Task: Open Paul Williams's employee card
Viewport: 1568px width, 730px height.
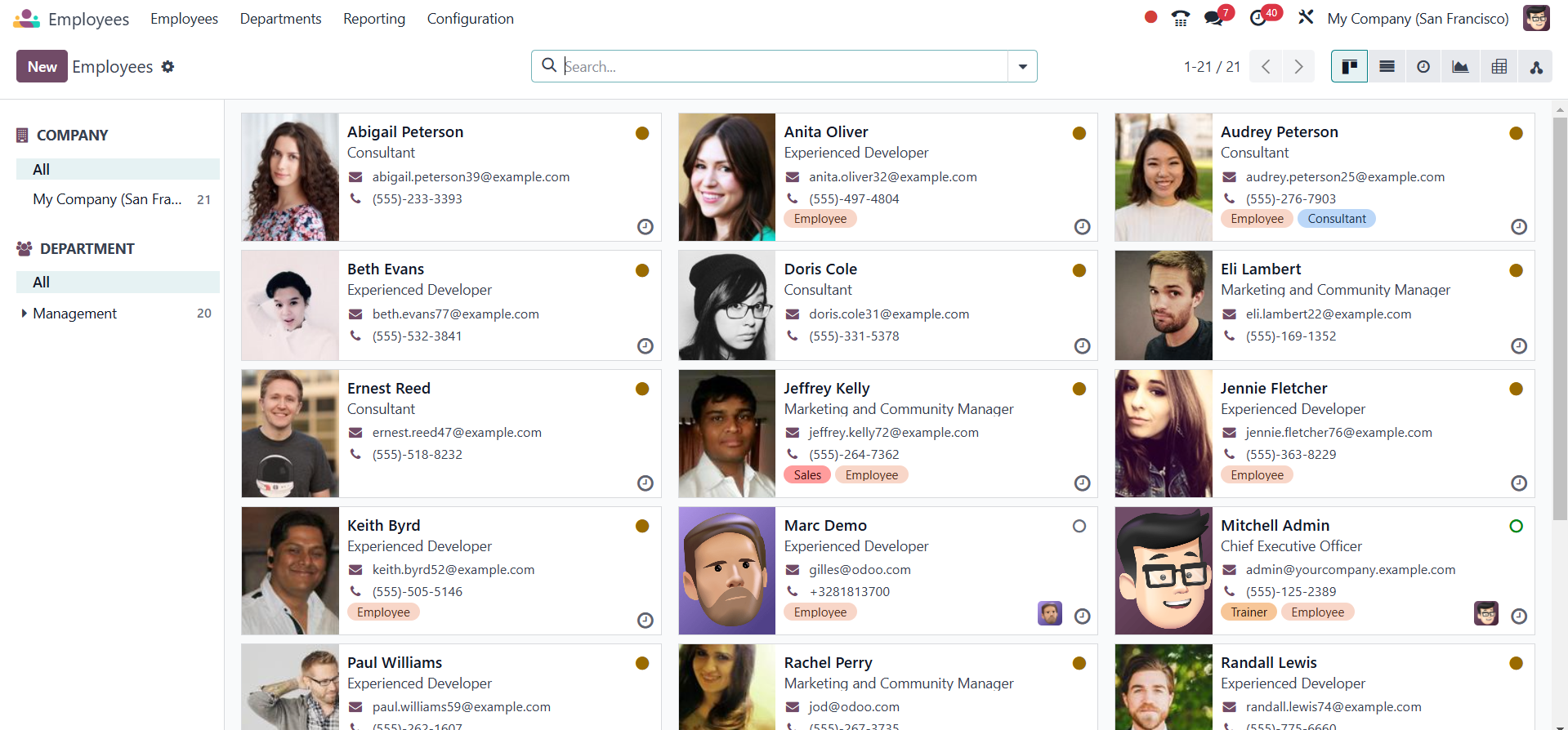Action: (x=451, y=687)
